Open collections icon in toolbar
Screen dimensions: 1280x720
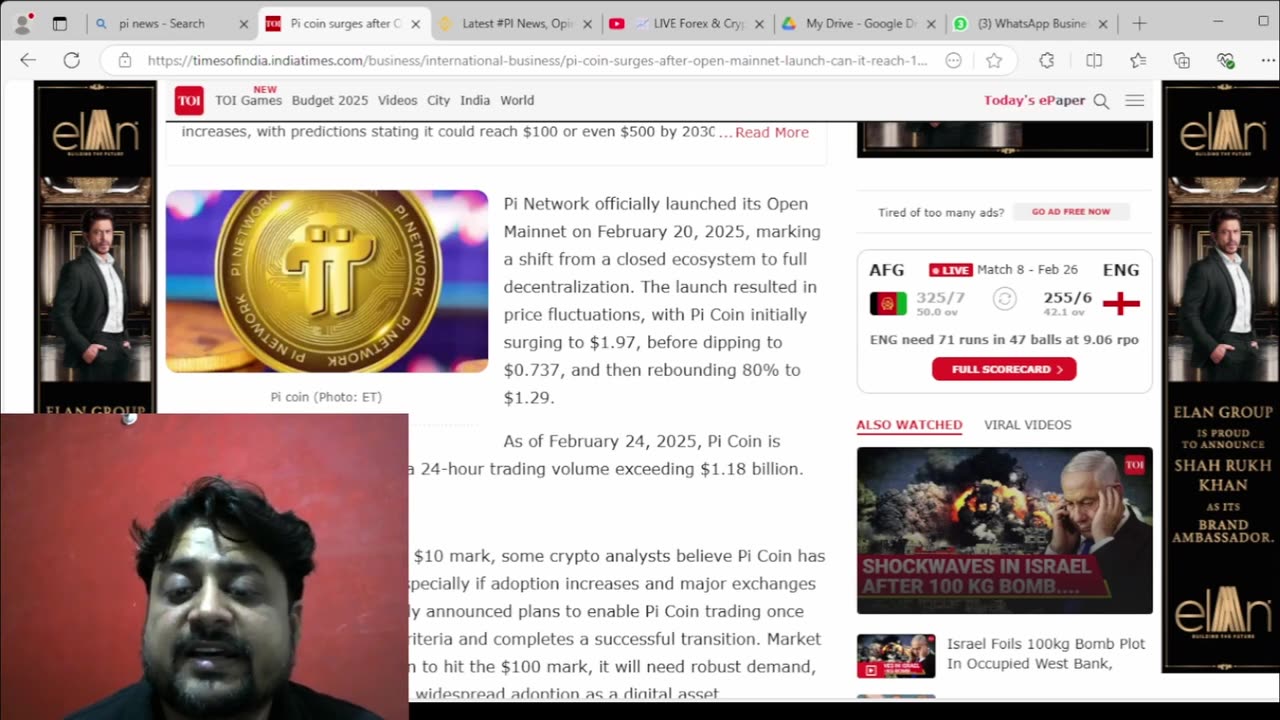pyautogui.click(x=1182, y=61)
